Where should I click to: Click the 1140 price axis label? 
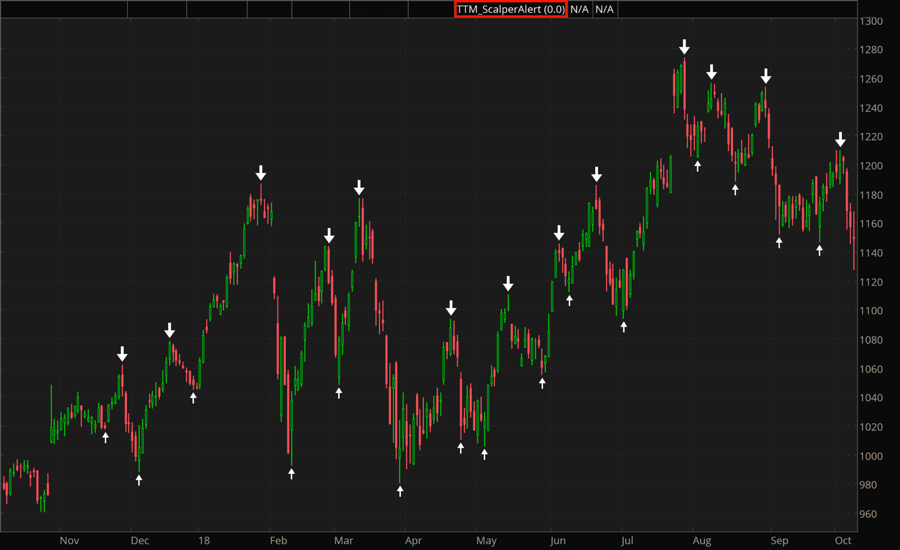point(873,253)
